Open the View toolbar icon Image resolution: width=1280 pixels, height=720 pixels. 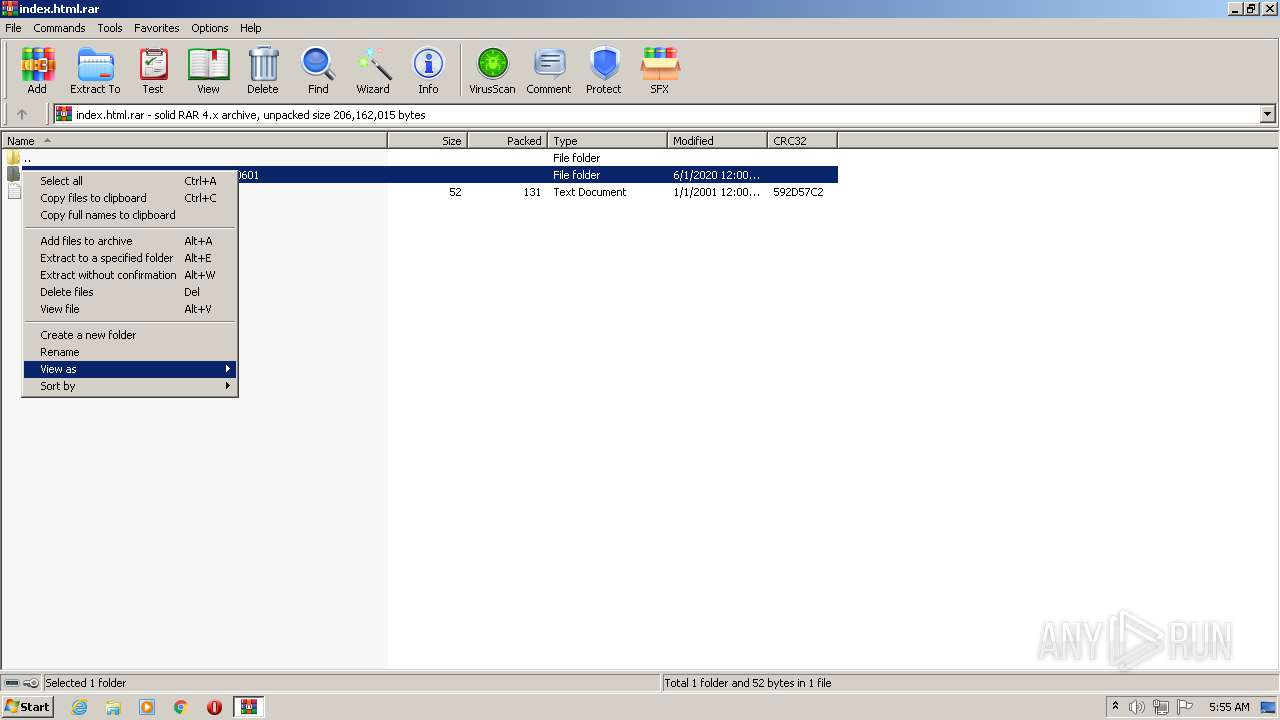tap(208, 71)
